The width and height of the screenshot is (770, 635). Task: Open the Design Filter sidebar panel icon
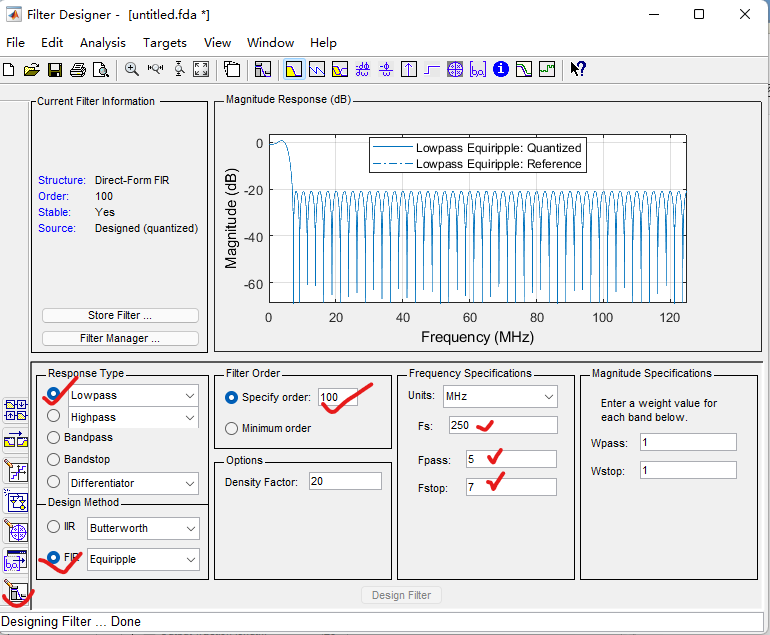[16, 592]
